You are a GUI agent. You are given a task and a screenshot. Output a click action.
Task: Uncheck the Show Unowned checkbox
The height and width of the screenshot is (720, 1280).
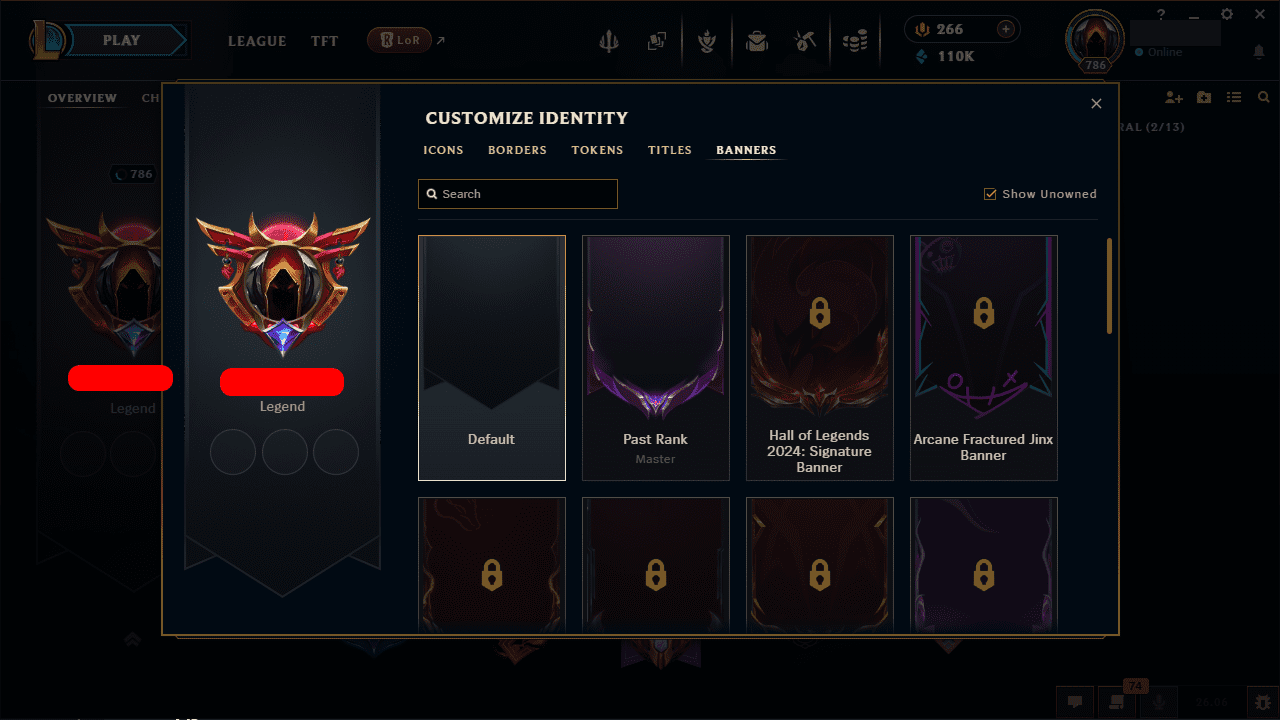click(990, 194)
